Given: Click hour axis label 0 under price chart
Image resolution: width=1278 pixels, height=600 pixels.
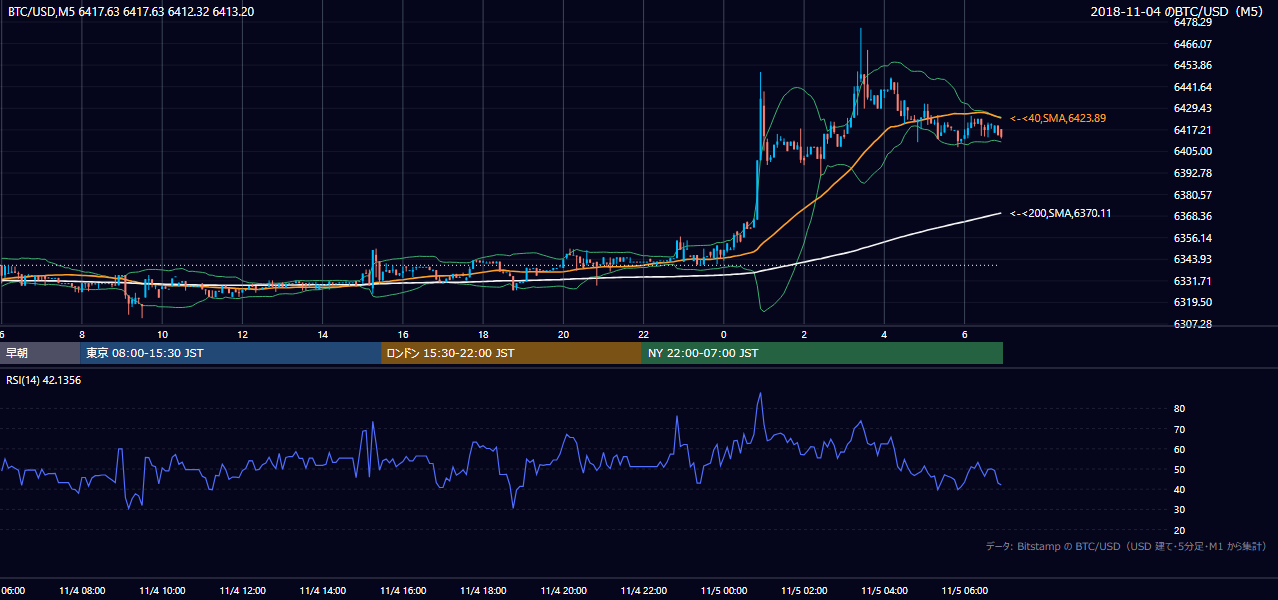Looking at the screenshot, I should coord(723,334).
